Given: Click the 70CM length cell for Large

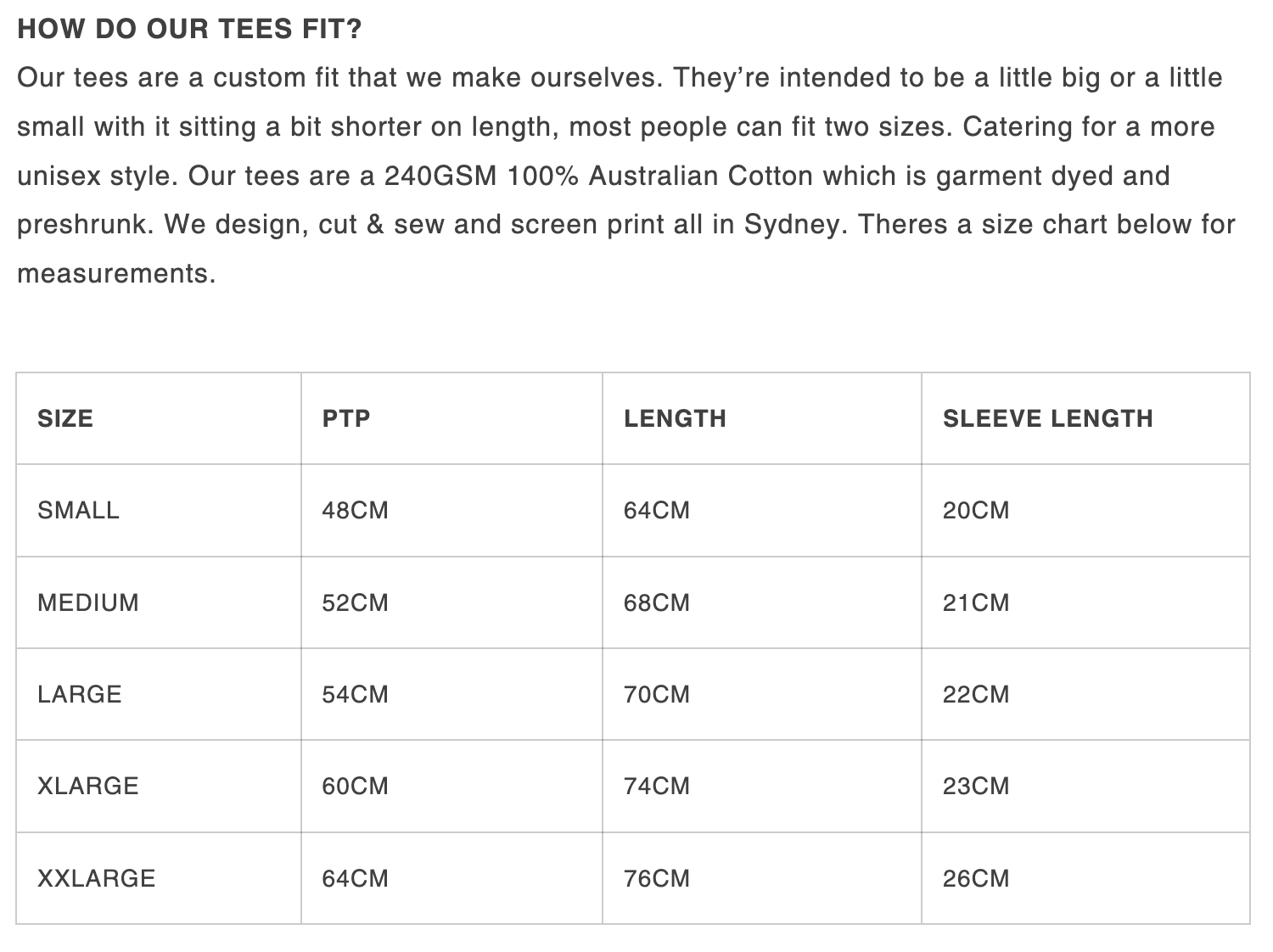Looking at the screenshot, I should 657,694.
